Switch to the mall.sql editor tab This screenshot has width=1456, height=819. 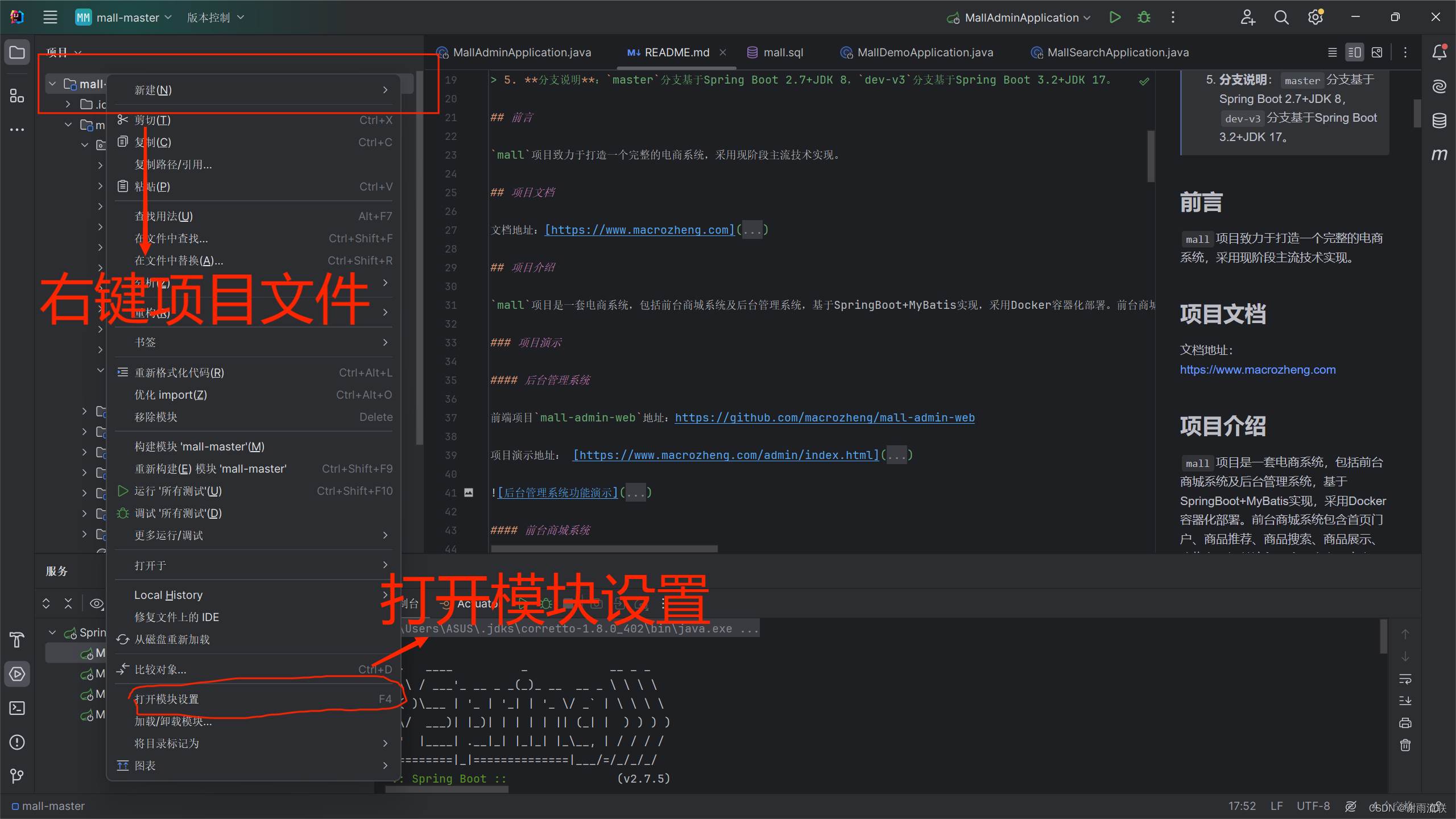coord(783,52)
